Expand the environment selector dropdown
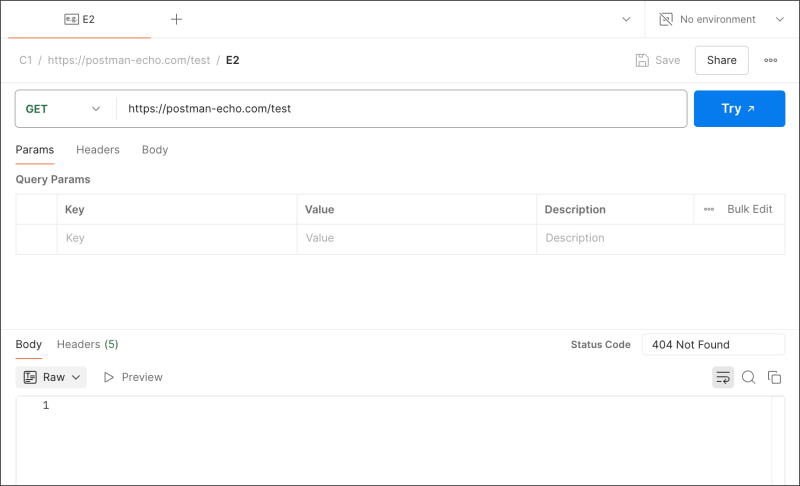 (780, 19)
